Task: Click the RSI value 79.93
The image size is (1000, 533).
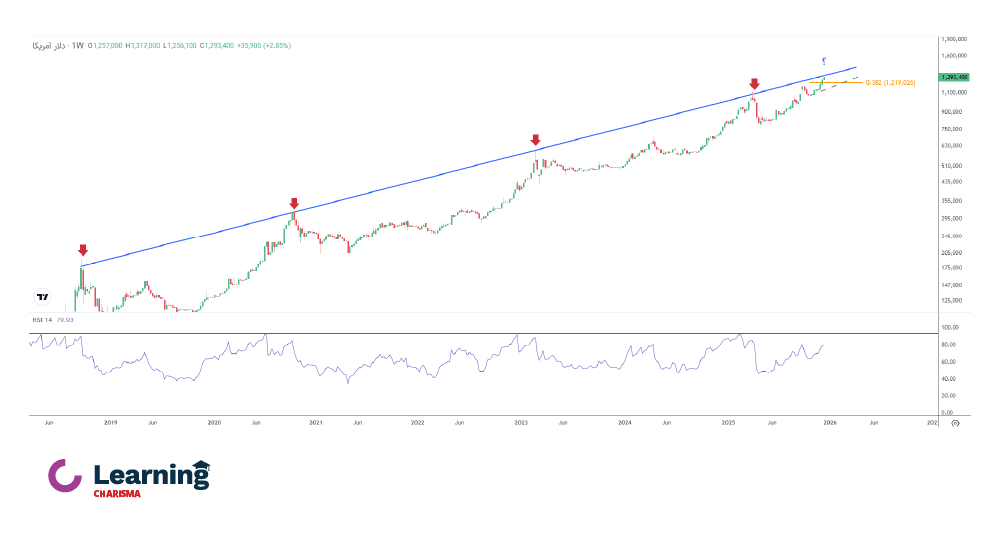Action: click(x=66, y=320)
